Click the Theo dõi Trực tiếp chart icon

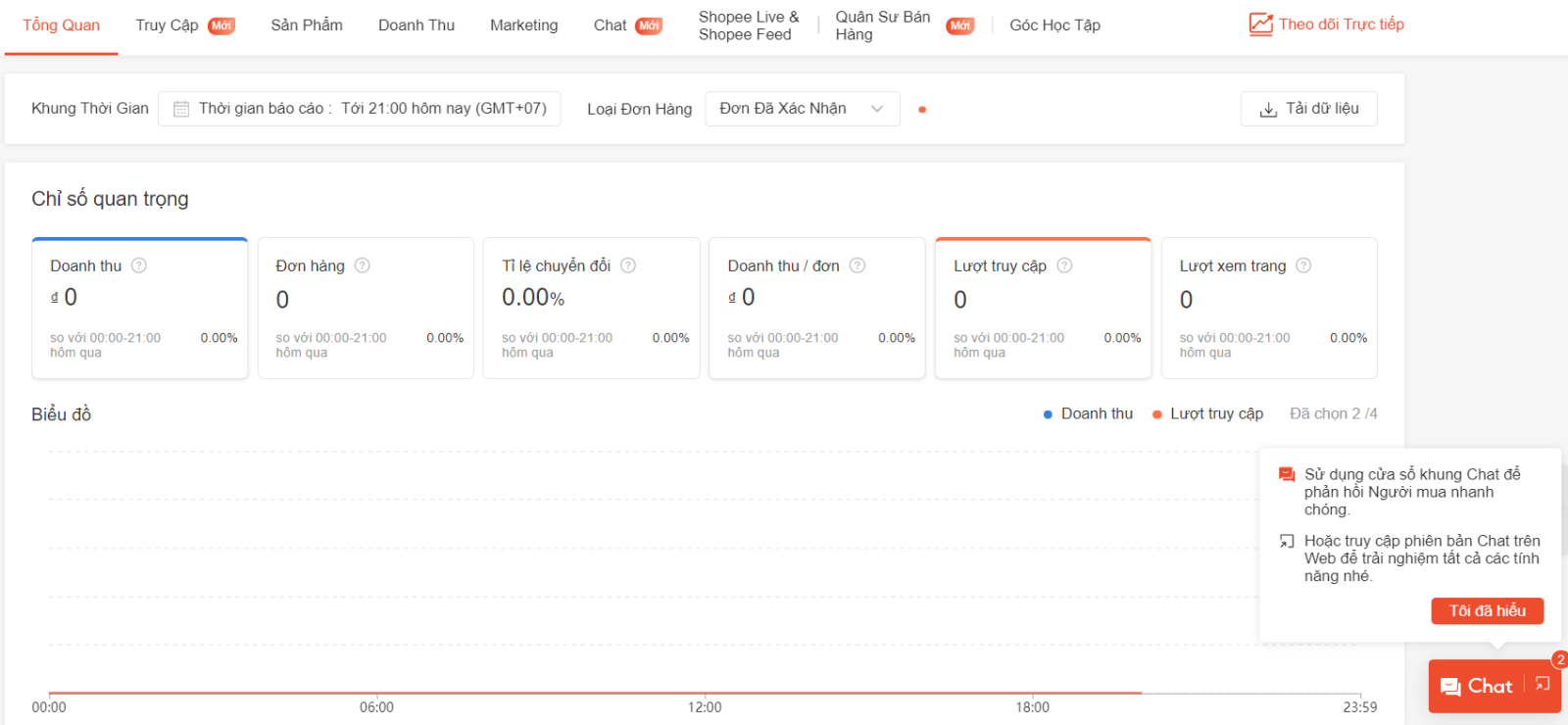pos(1260,24)
